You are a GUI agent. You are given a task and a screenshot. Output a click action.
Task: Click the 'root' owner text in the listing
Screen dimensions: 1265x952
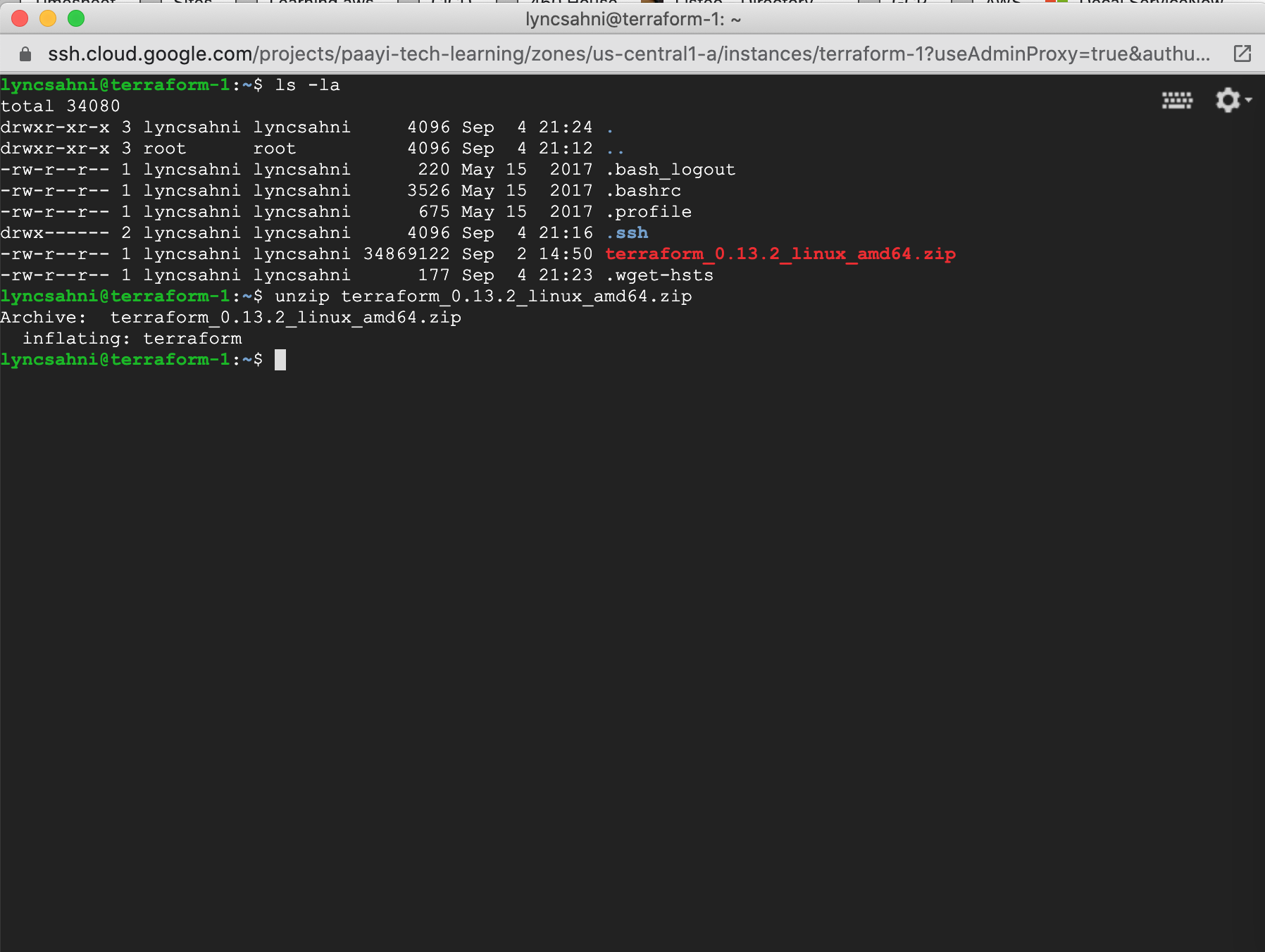pos(165,149)
